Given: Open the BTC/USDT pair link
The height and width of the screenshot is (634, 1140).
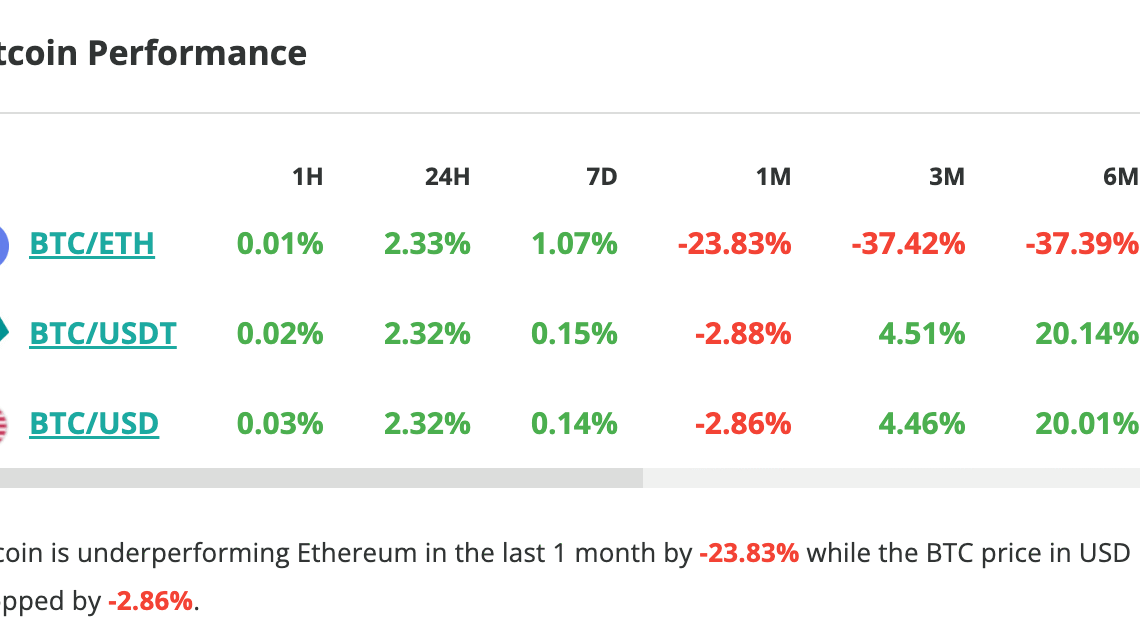Looking at the screenshot, I should click(x=103, y=333).
